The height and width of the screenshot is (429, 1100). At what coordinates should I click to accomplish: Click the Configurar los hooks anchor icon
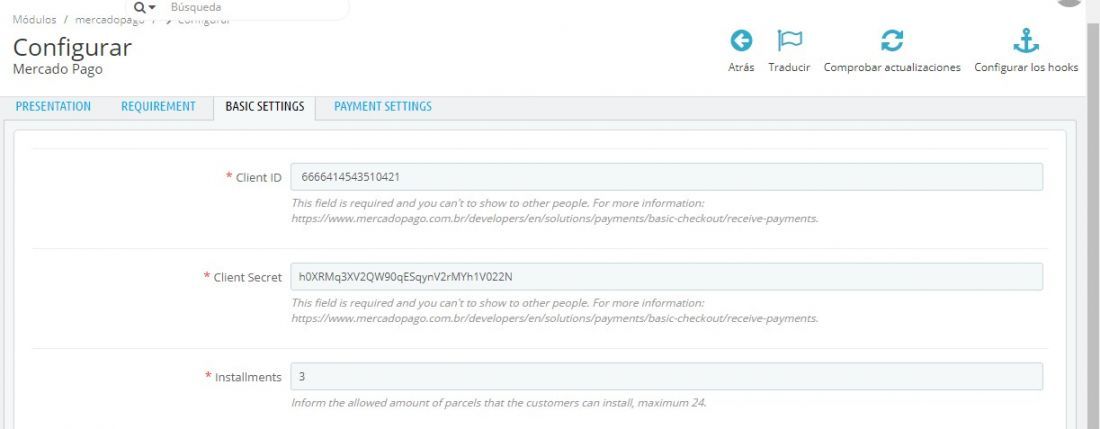point(1026,41)
